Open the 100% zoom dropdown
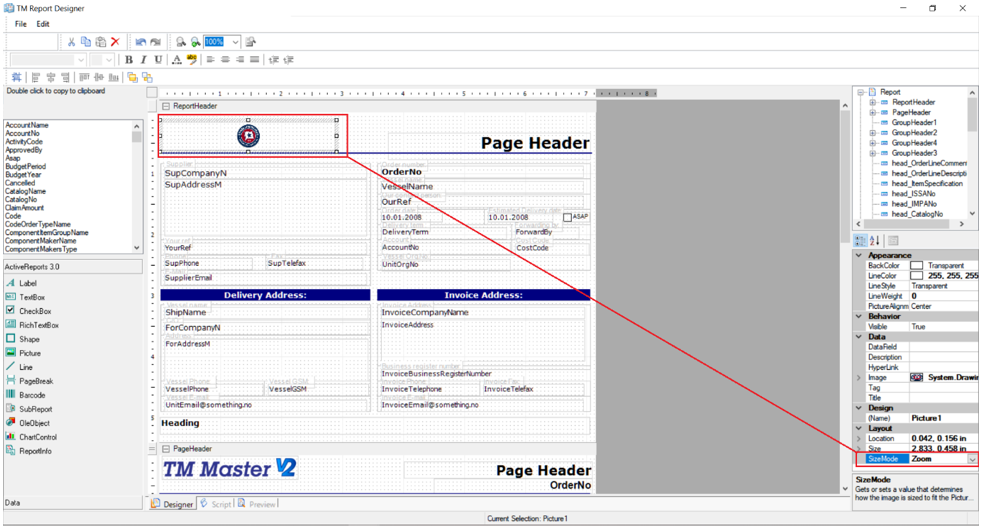 point(235,42)
